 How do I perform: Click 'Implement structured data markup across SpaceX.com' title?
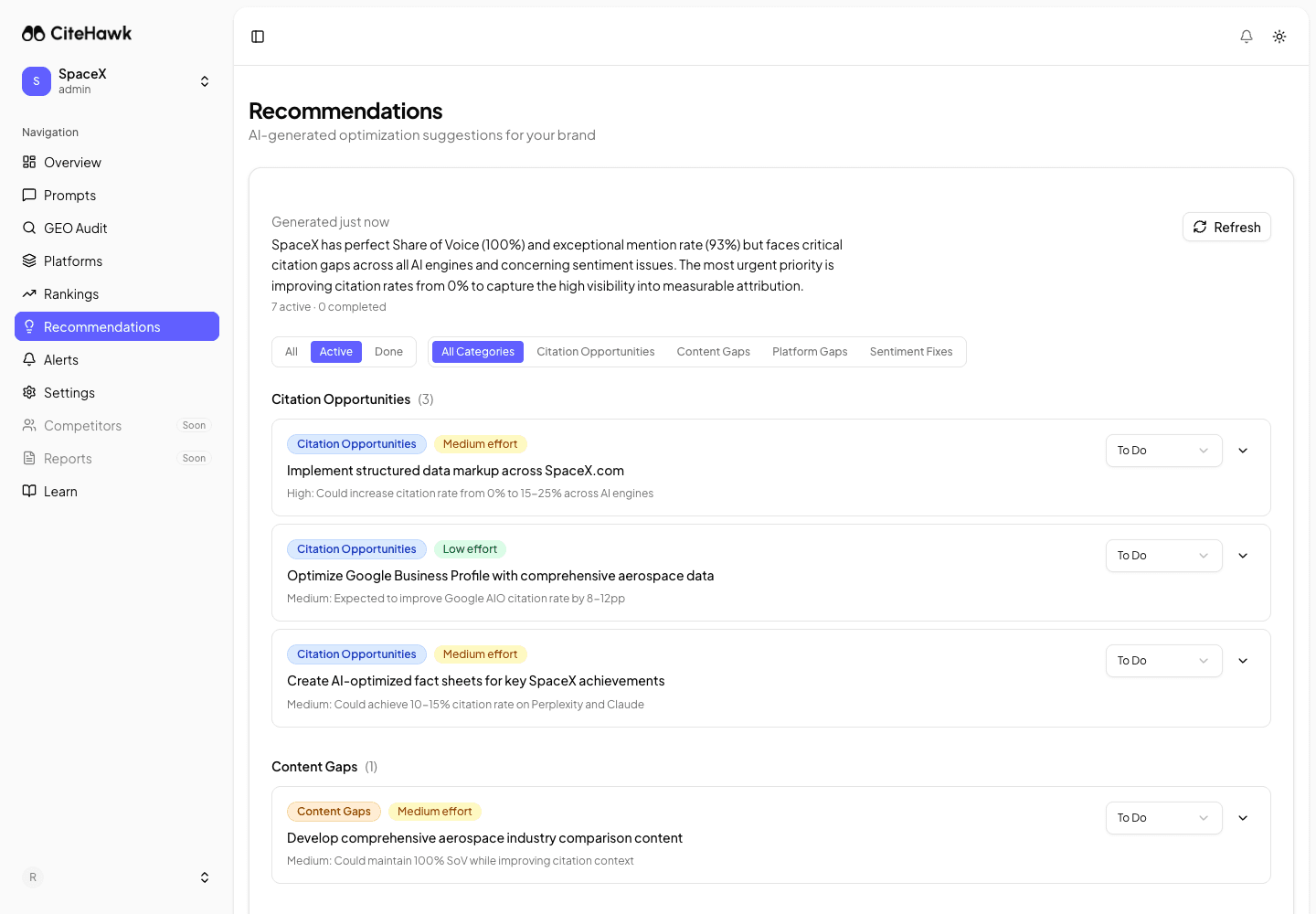pos(455,471)
